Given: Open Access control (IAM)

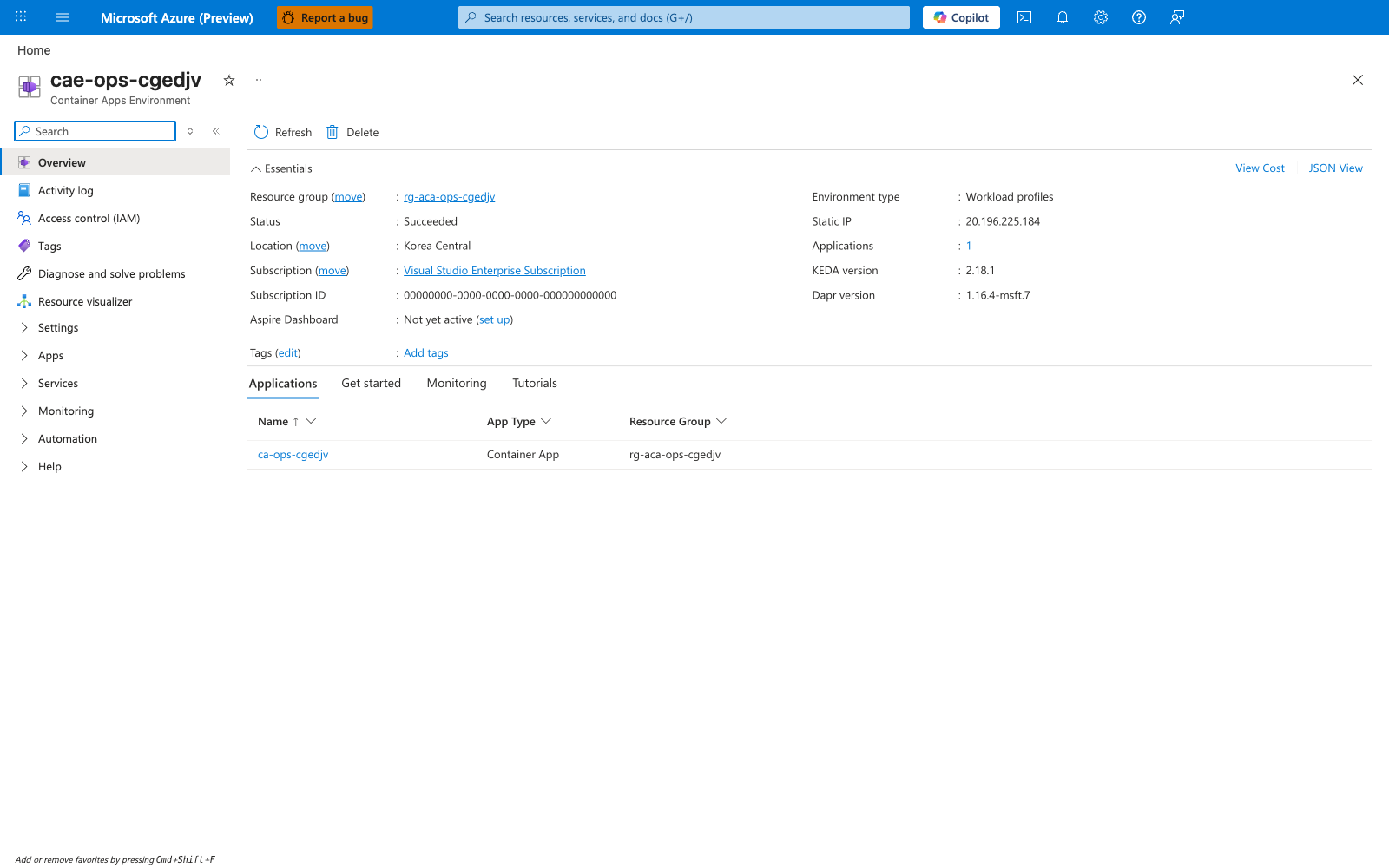Looking at the screenshot, I should click(89, 218).
